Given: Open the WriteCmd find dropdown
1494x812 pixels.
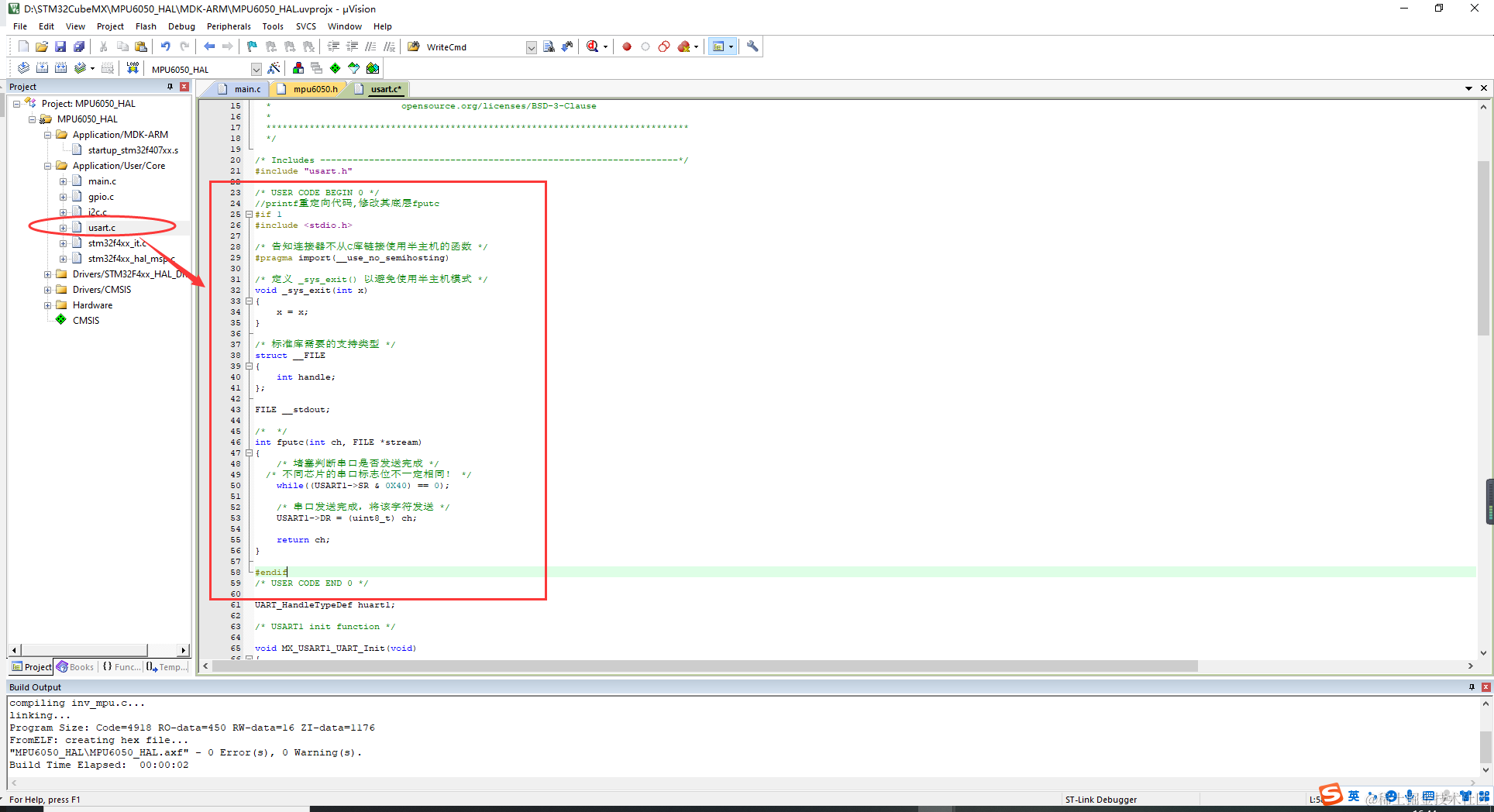Looking at the screenshot, I should point(532,47).
